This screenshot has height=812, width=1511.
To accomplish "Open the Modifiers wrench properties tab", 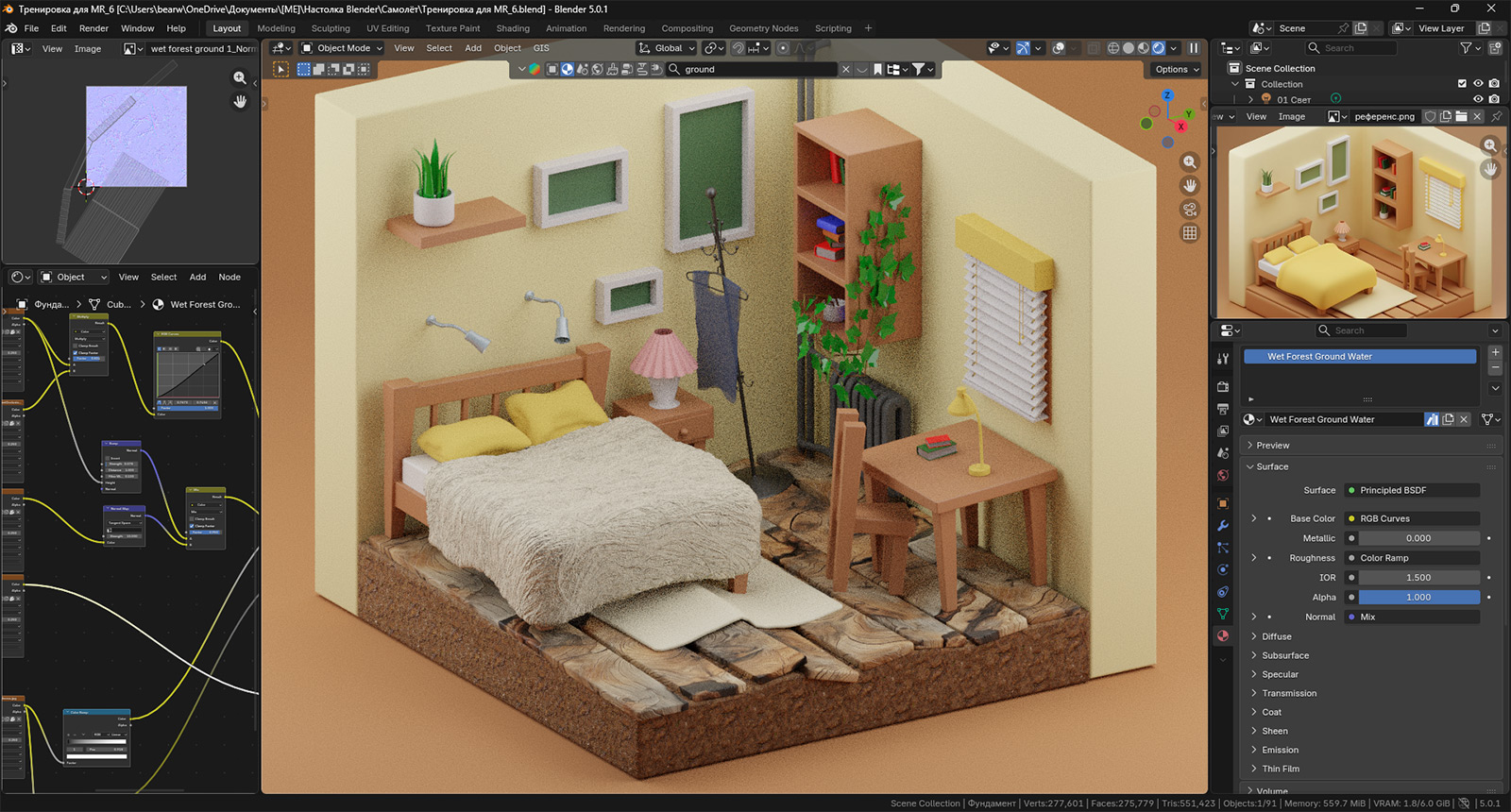I will 1223,526.
